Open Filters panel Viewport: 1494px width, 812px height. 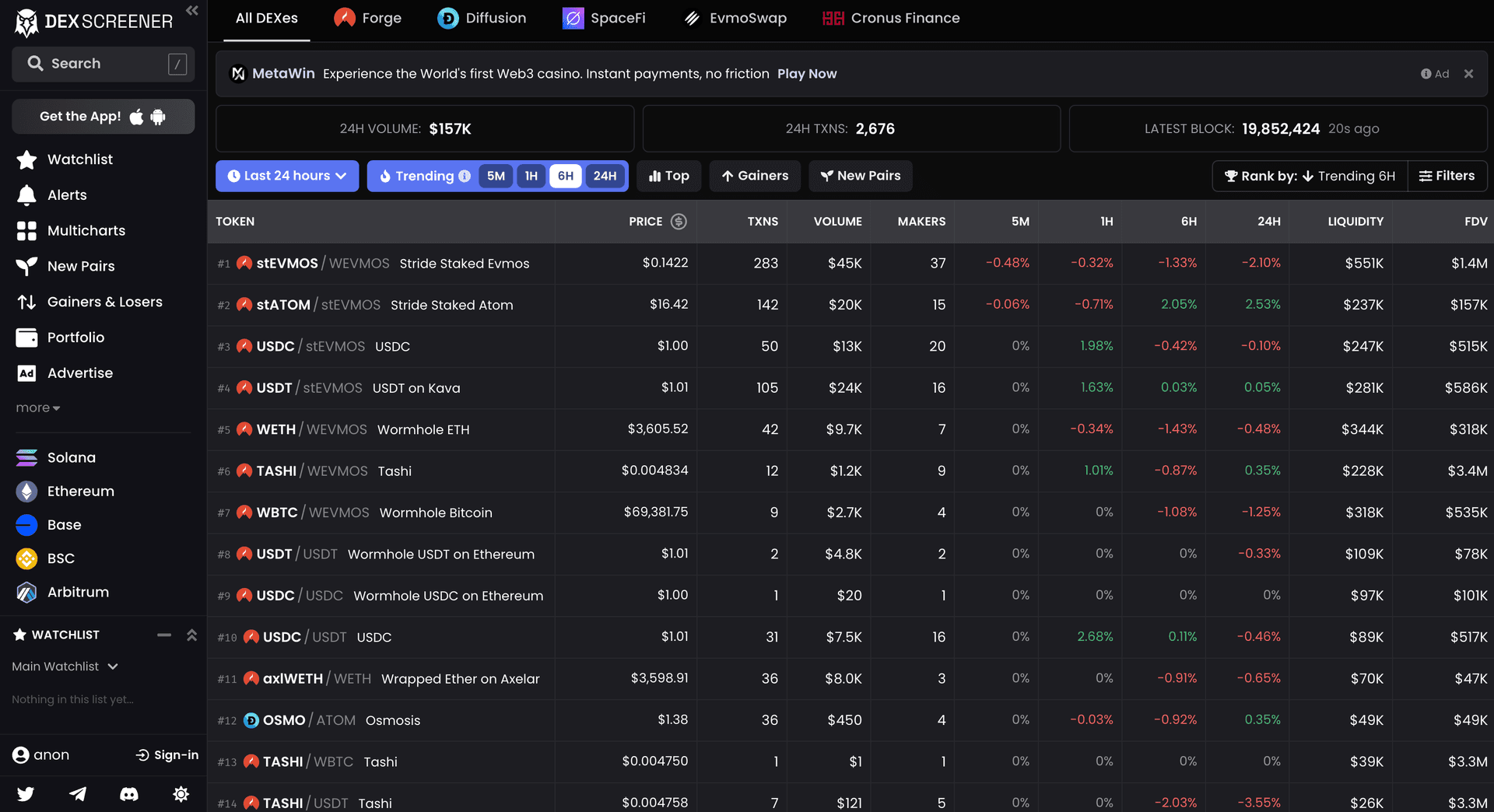[x=1447, y=176]
